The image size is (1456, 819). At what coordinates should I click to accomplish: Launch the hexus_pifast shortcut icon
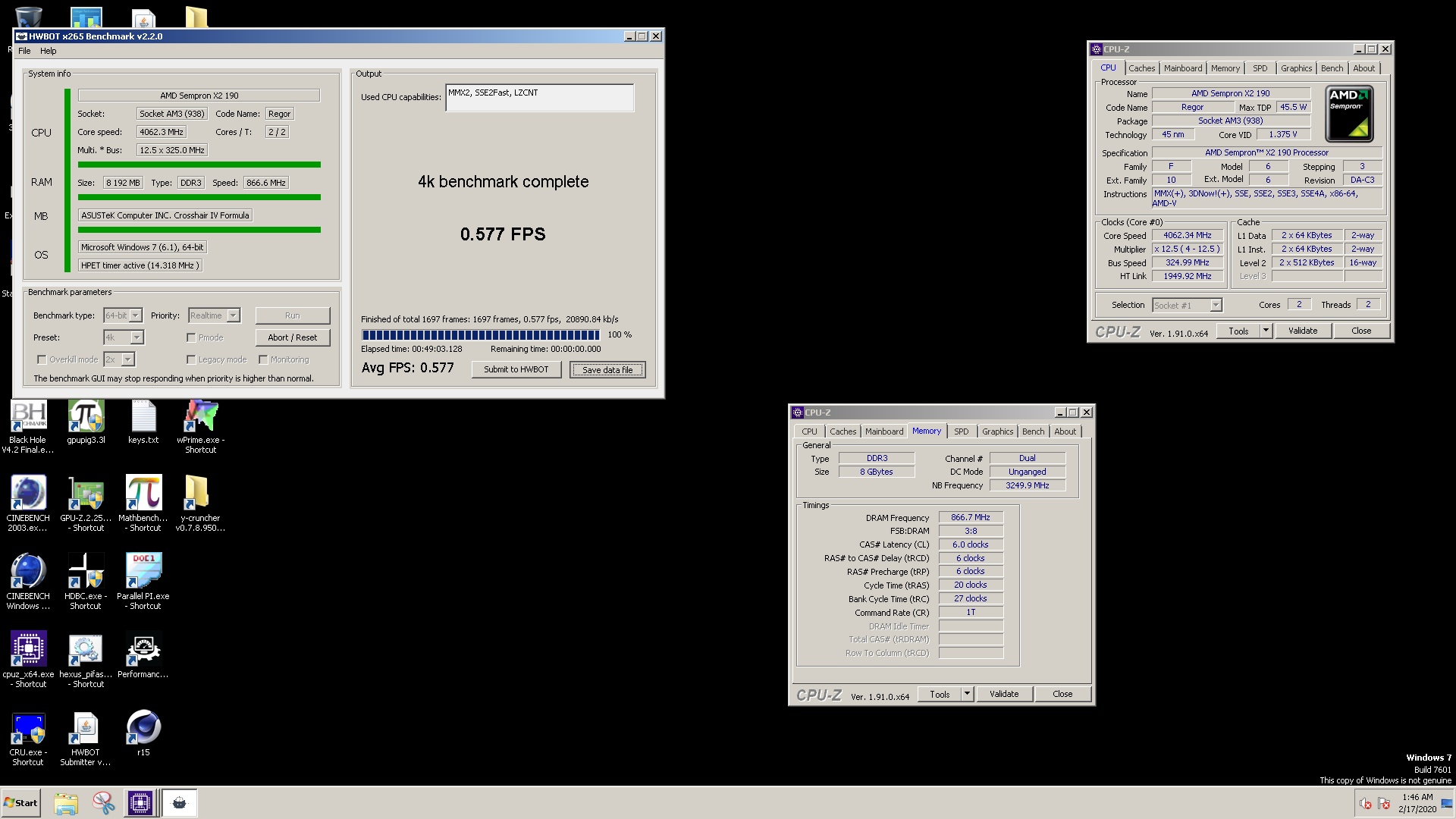86,649
